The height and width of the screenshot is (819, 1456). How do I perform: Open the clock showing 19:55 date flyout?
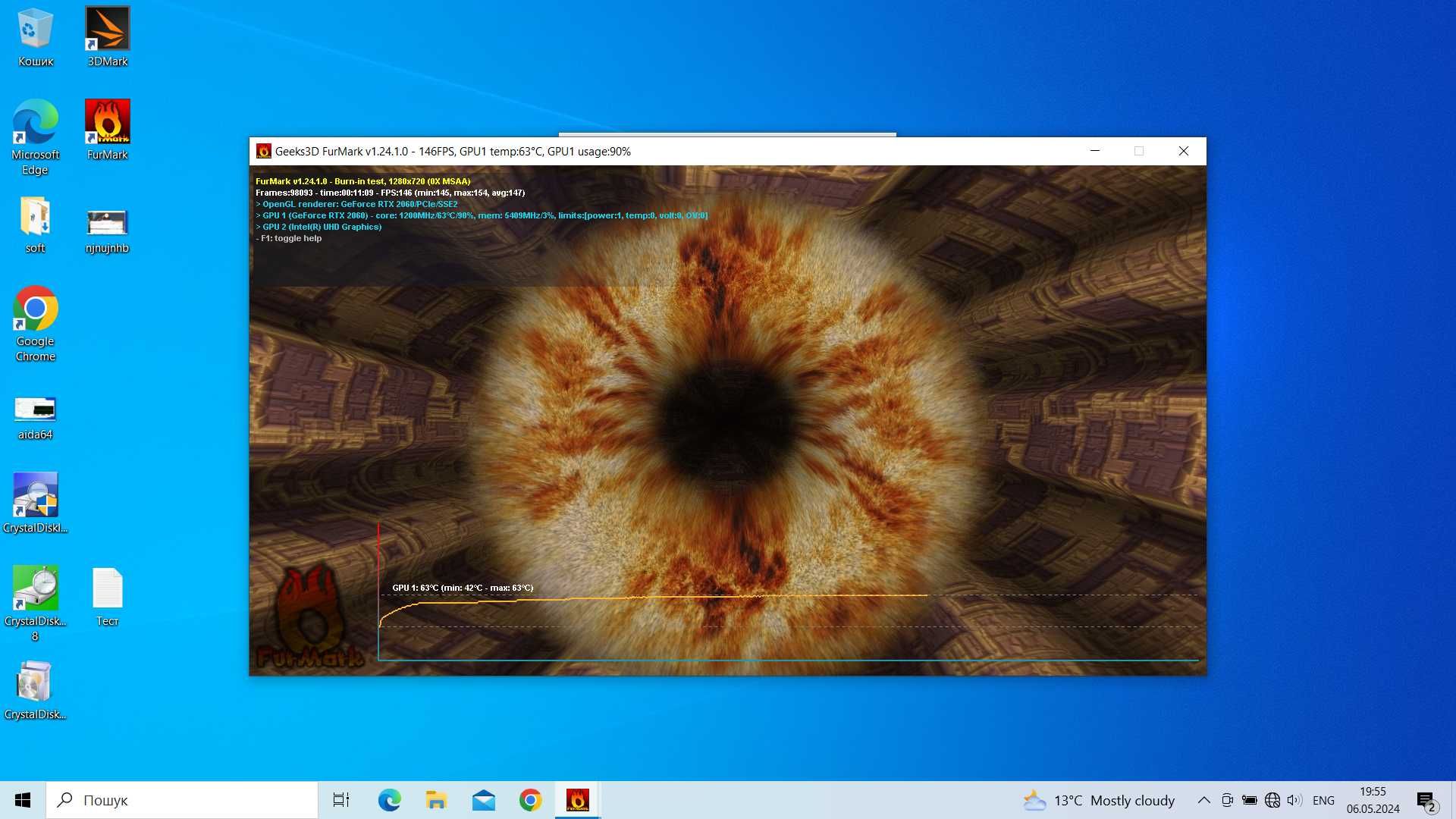(x=1373, y=800)
